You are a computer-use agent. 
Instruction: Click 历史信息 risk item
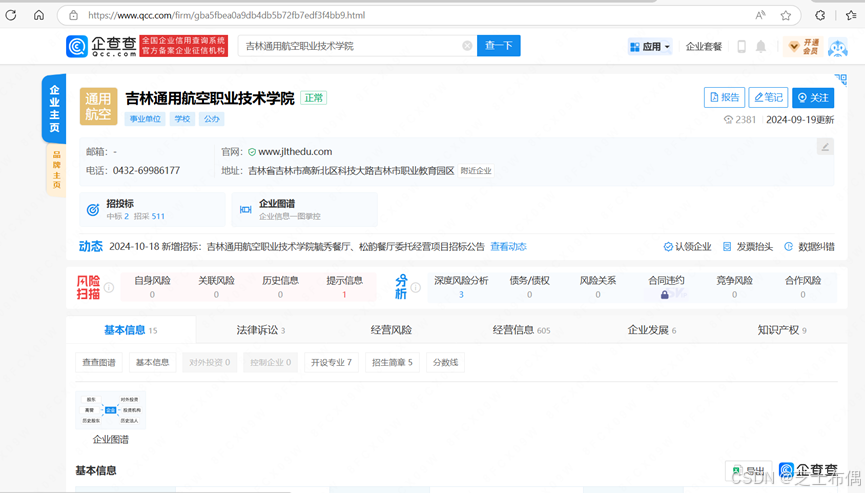click(x=280, y=287)
